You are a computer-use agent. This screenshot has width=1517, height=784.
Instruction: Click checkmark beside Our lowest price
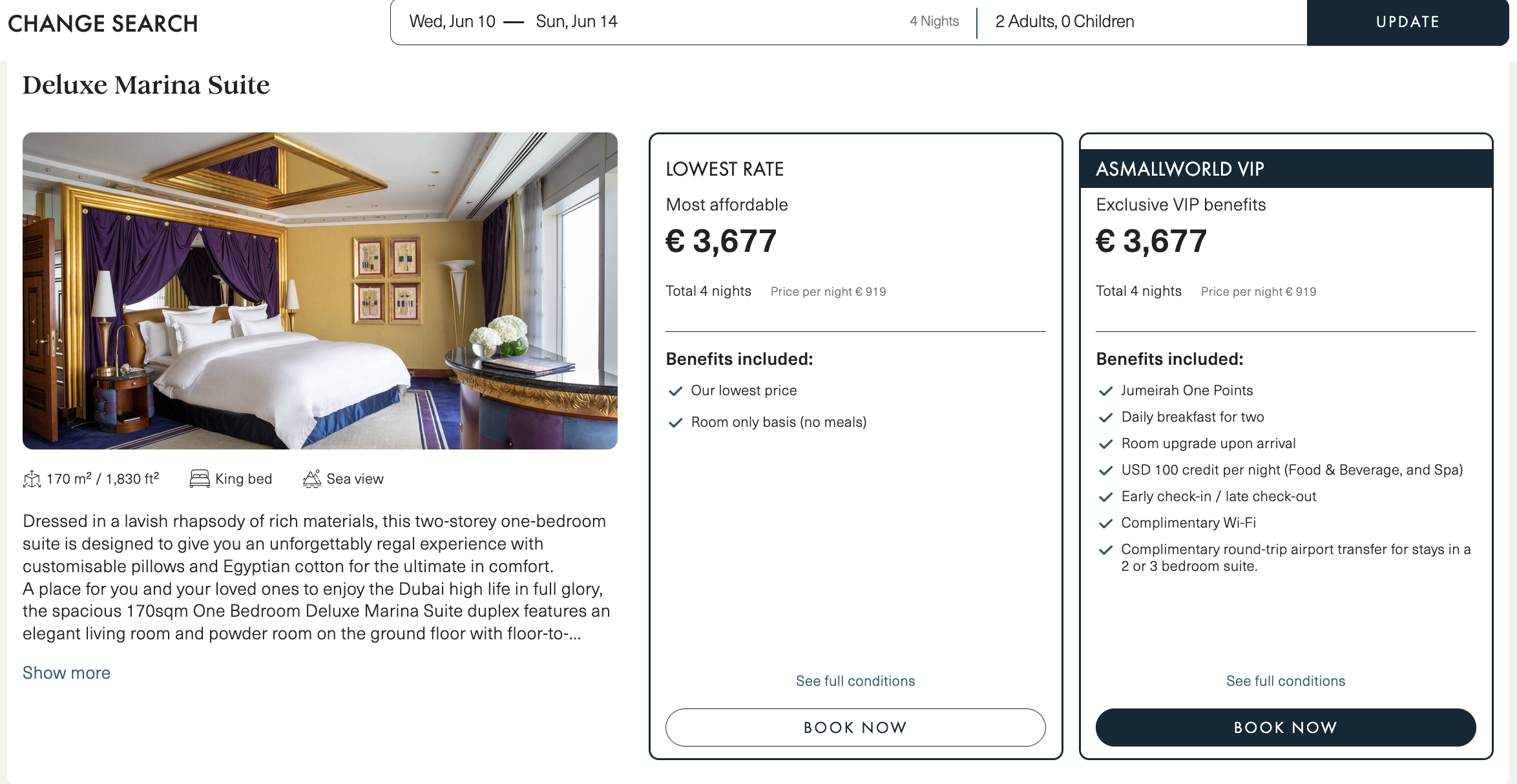click(676, 391)
